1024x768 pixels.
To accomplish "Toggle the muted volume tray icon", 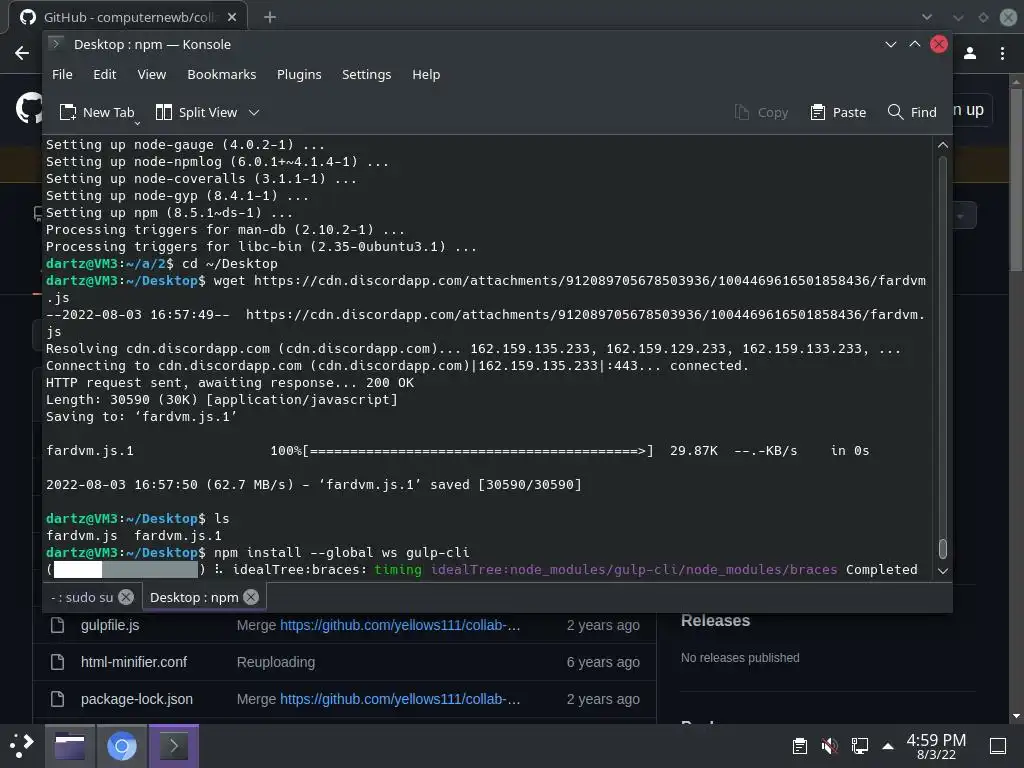I will (x=829, y=746).
